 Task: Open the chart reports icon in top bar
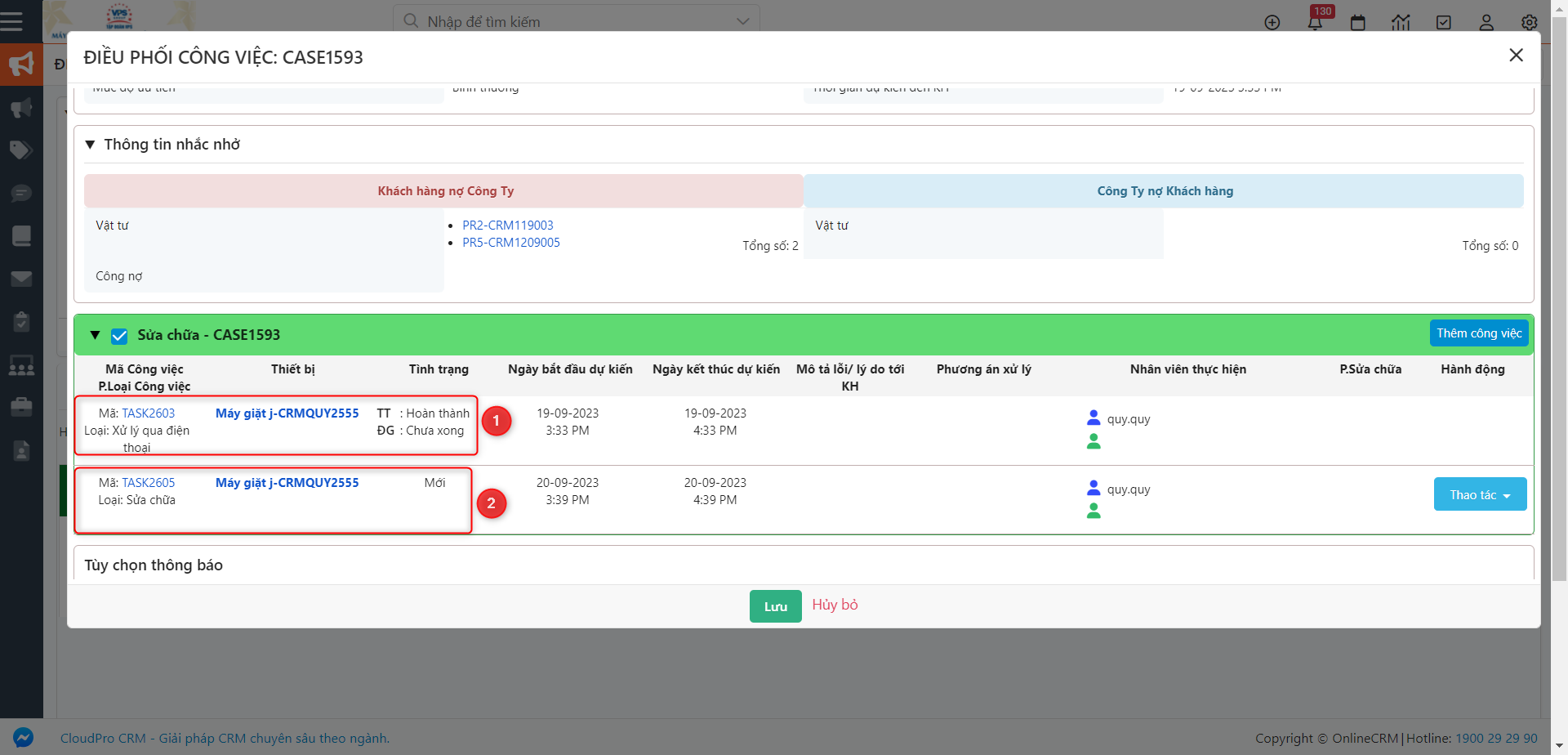(1401, 22)
